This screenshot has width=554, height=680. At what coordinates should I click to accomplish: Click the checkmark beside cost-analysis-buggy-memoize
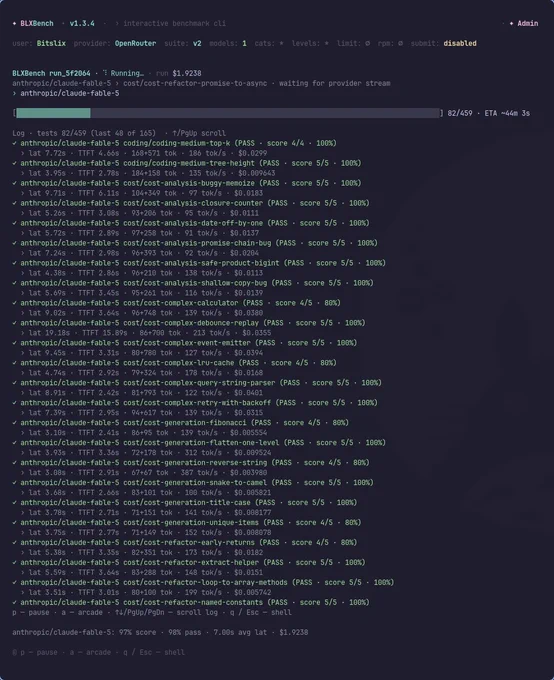[x=15, y=183]
